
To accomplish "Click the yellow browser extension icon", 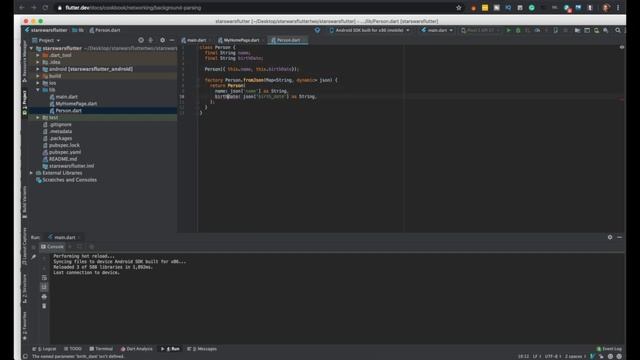I will [x=485, y=8].
